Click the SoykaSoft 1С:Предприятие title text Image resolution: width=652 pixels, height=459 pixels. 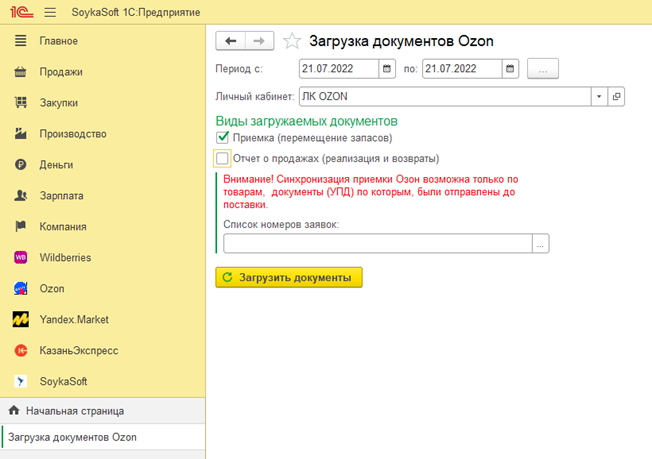(136, 12)
